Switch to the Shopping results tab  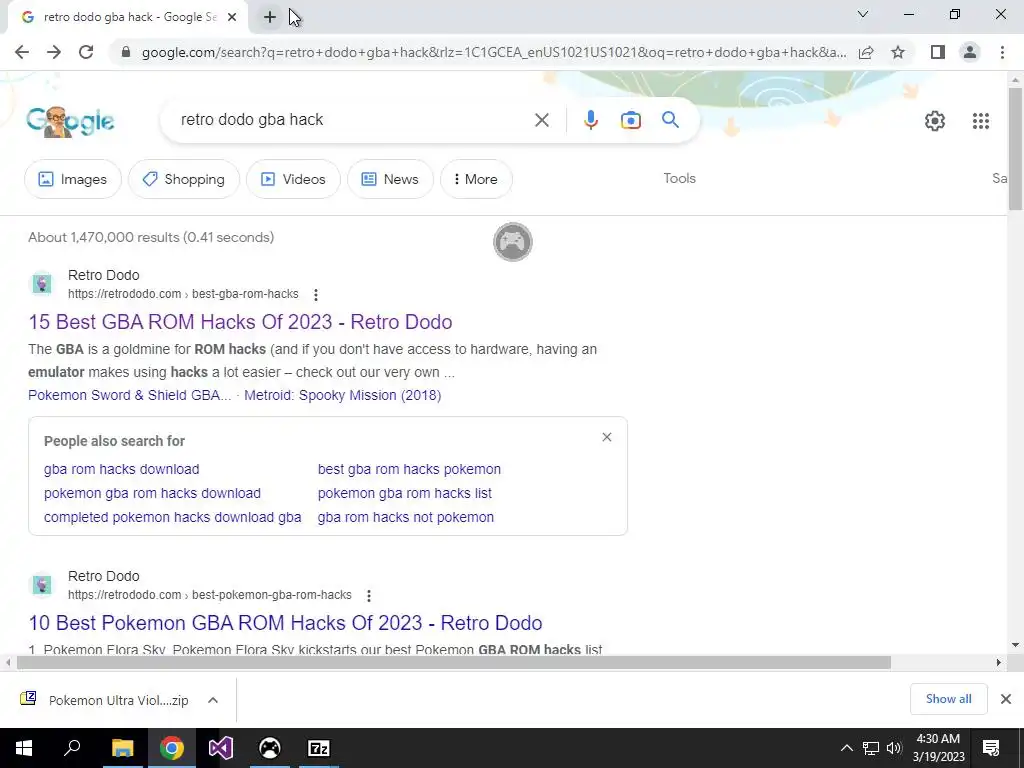[184, 179]
